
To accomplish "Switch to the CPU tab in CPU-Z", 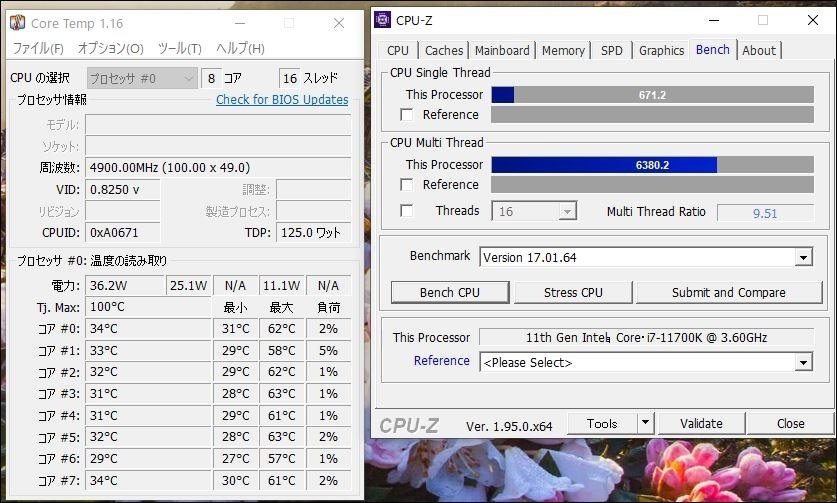I will coord(398,51).
